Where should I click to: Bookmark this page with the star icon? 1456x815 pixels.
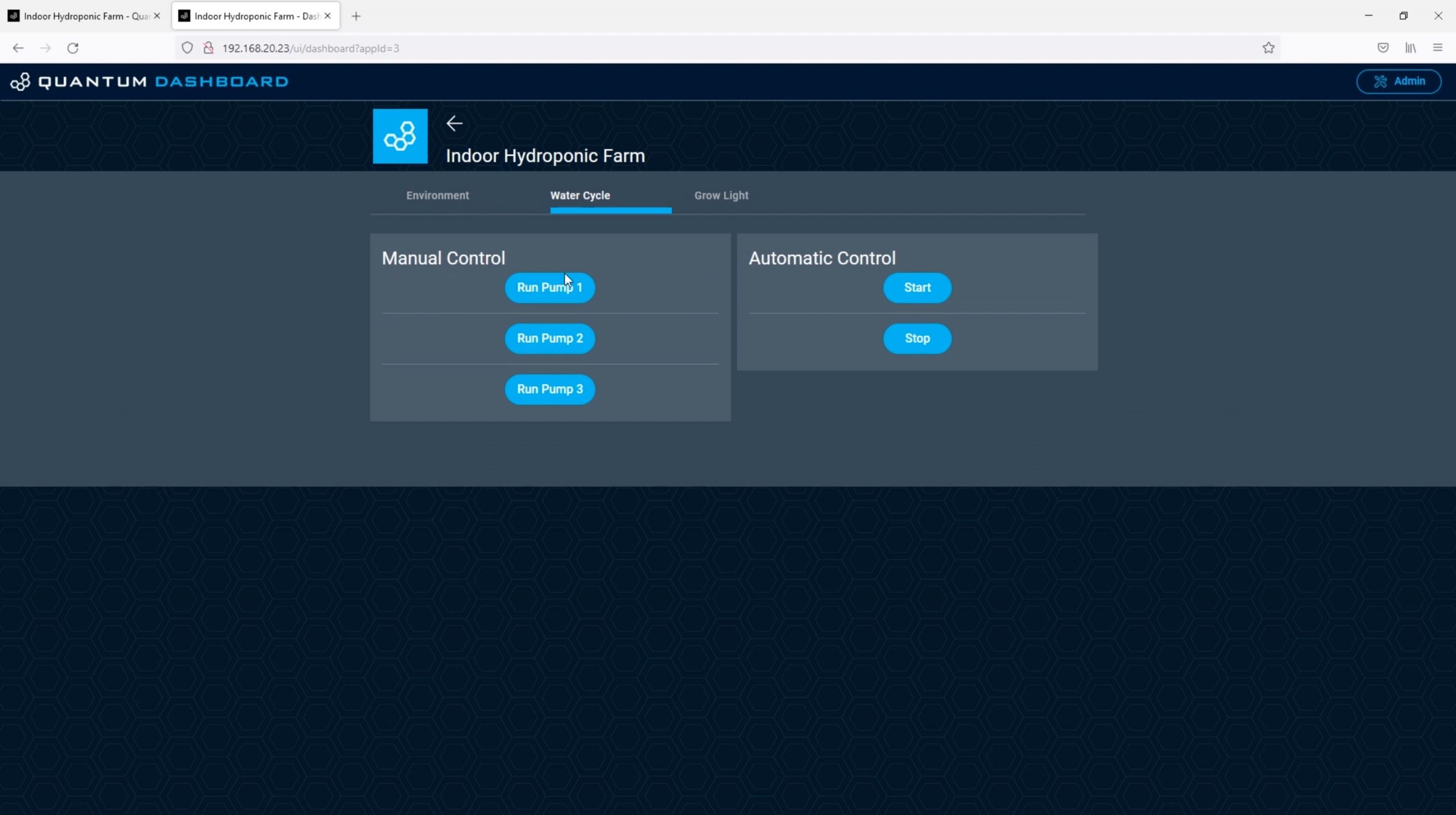(1268, 48)
